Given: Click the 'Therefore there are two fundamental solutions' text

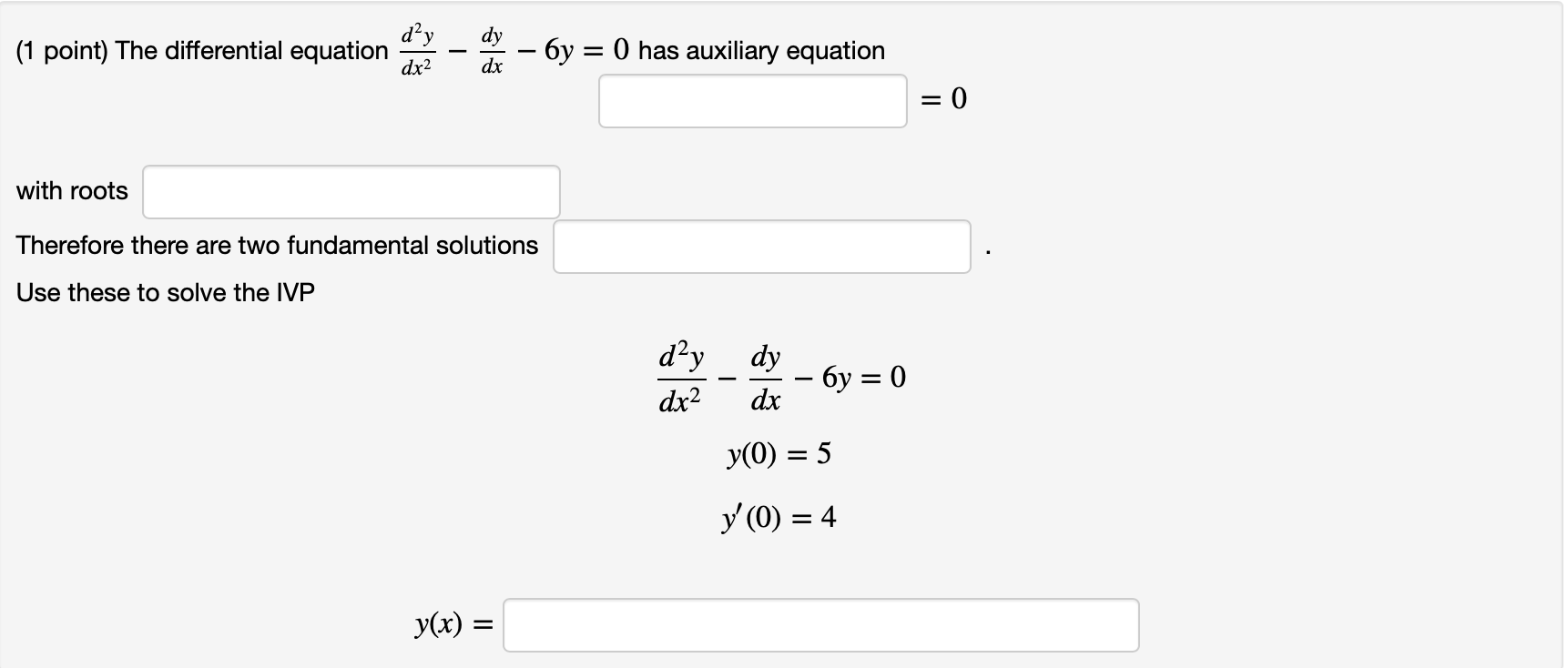Looking at the screenshot, I should pos(276,245).
